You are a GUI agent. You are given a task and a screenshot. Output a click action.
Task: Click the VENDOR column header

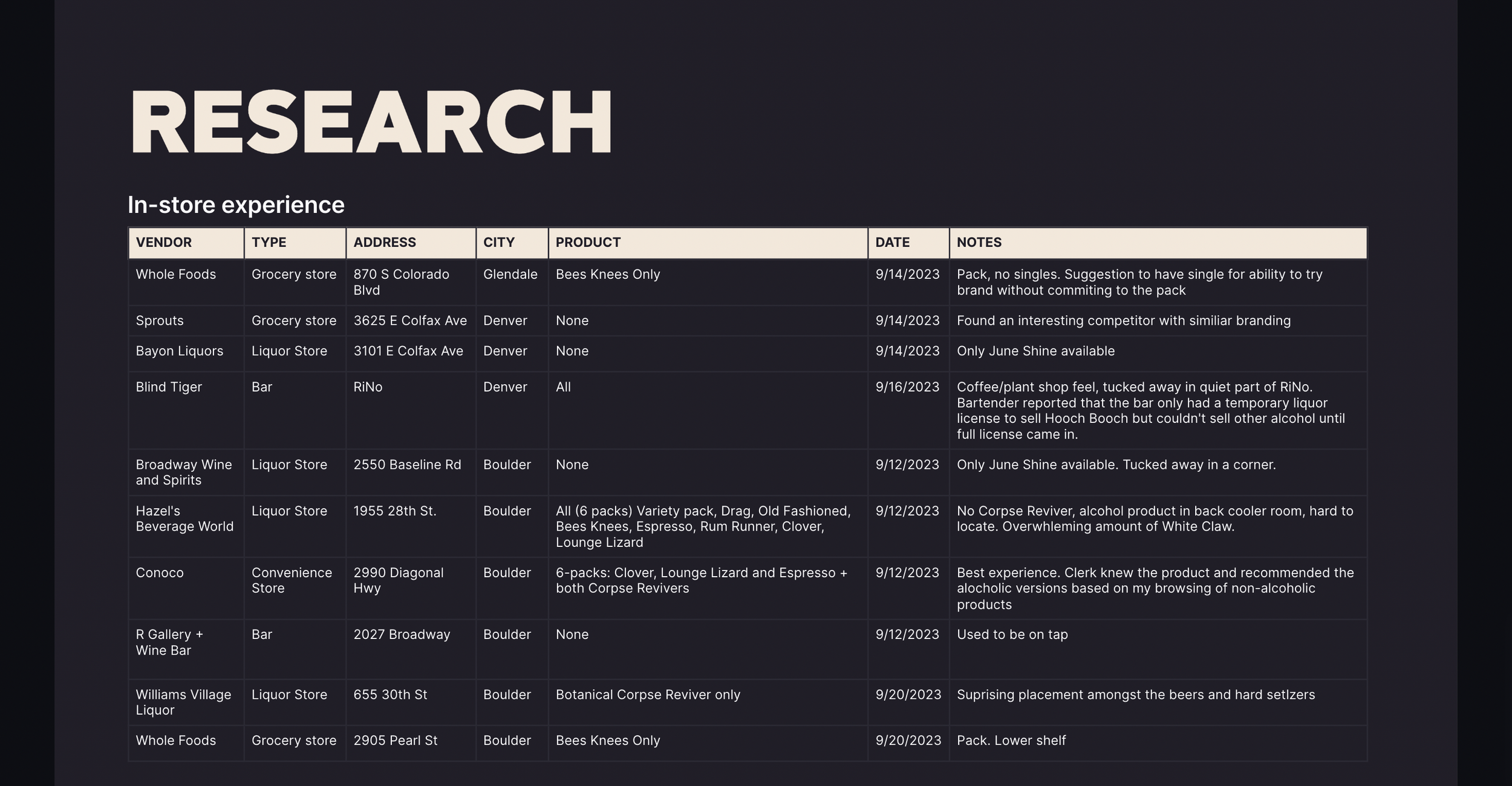coord(186,243)
